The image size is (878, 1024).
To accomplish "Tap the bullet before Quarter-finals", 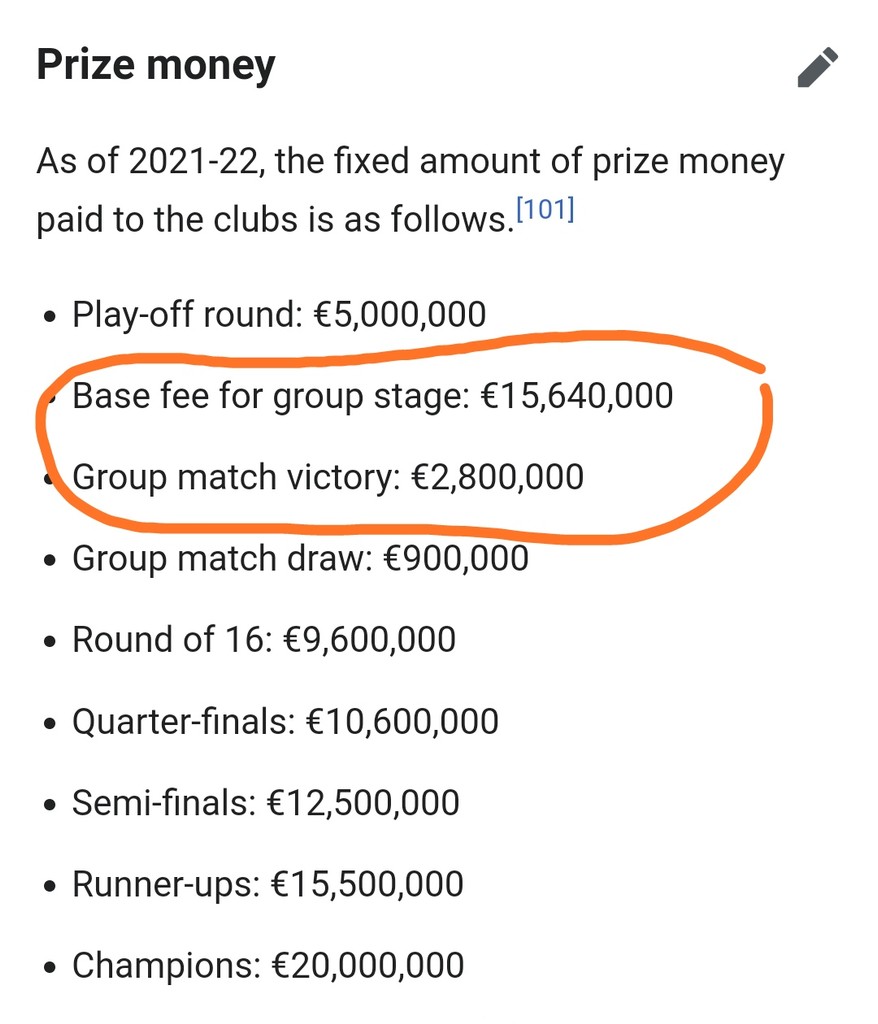I will pyautogui.click(x=49, y=725).
